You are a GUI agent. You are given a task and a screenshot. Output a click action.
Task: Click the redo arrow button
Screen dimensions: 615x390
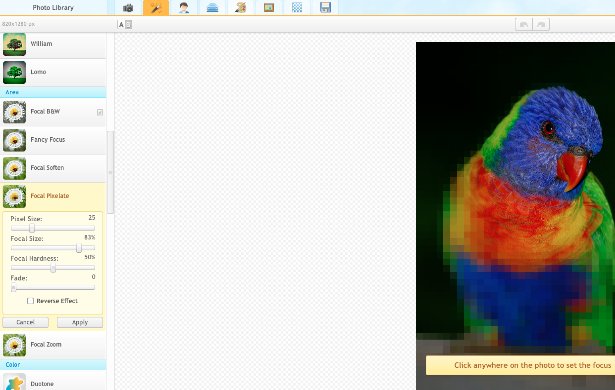click(x=541, y=24)
